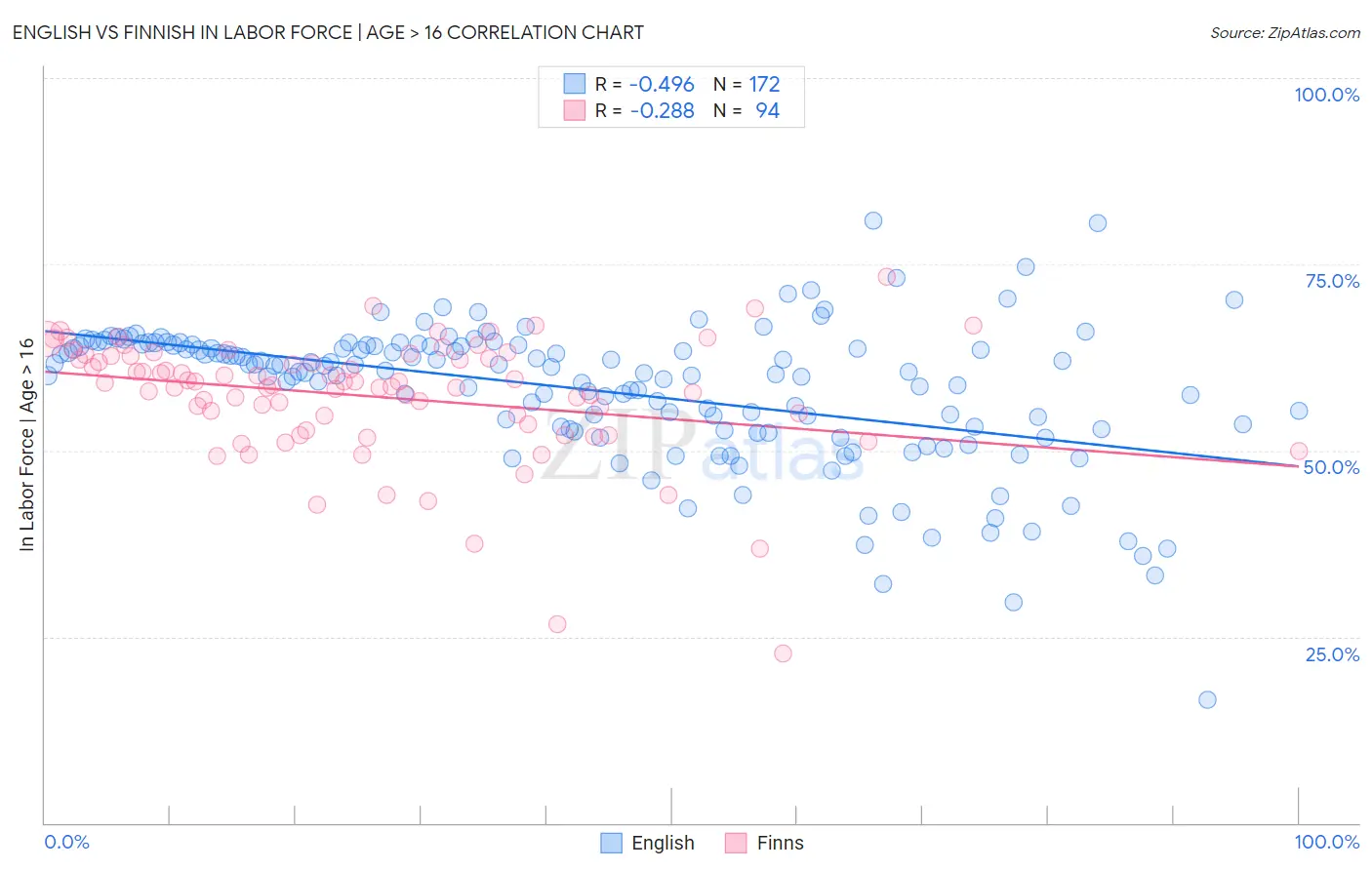Open the Source: ZipAtlas.com link
1372x870 pixels.
click(x=1285, y=32)
